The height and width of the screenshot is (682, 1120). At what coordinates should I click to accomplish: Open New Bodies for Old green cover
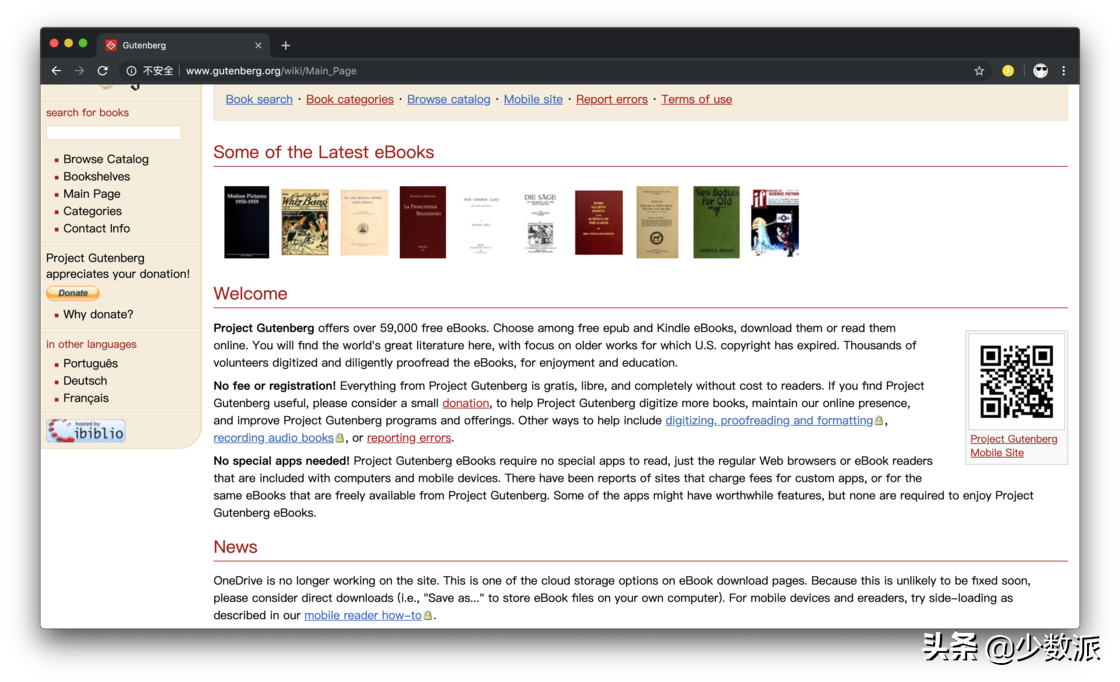(x=716, y=222)
